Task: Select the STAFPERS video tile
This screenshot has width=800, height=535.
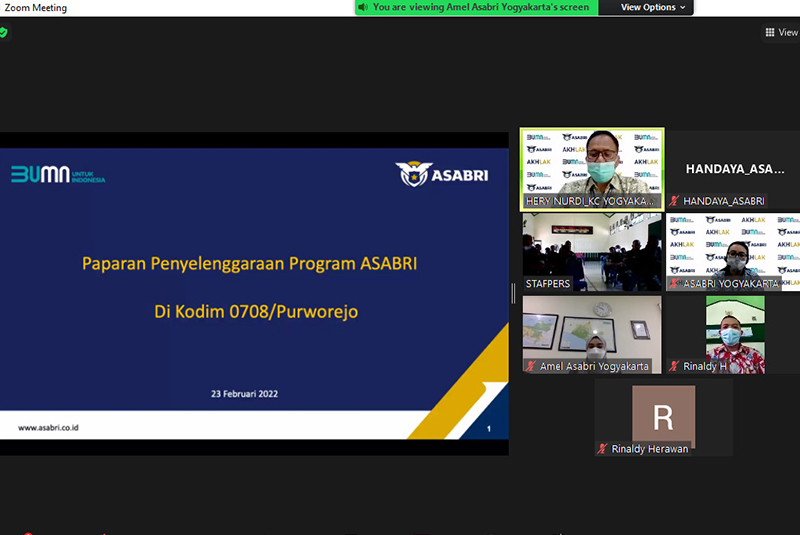Action: [x=592, y=252]
